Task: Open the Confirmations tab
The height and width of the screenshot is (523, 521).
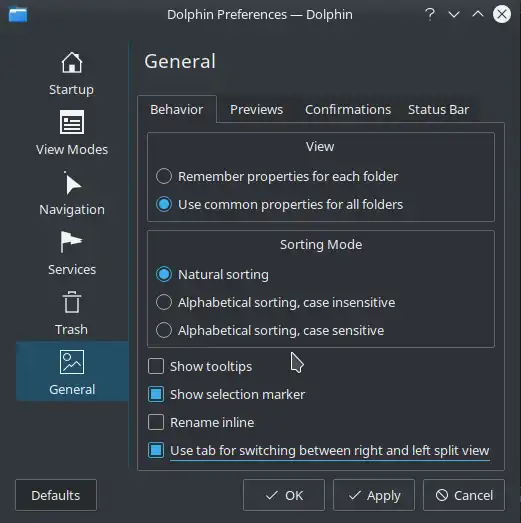Action: point(348,110)
